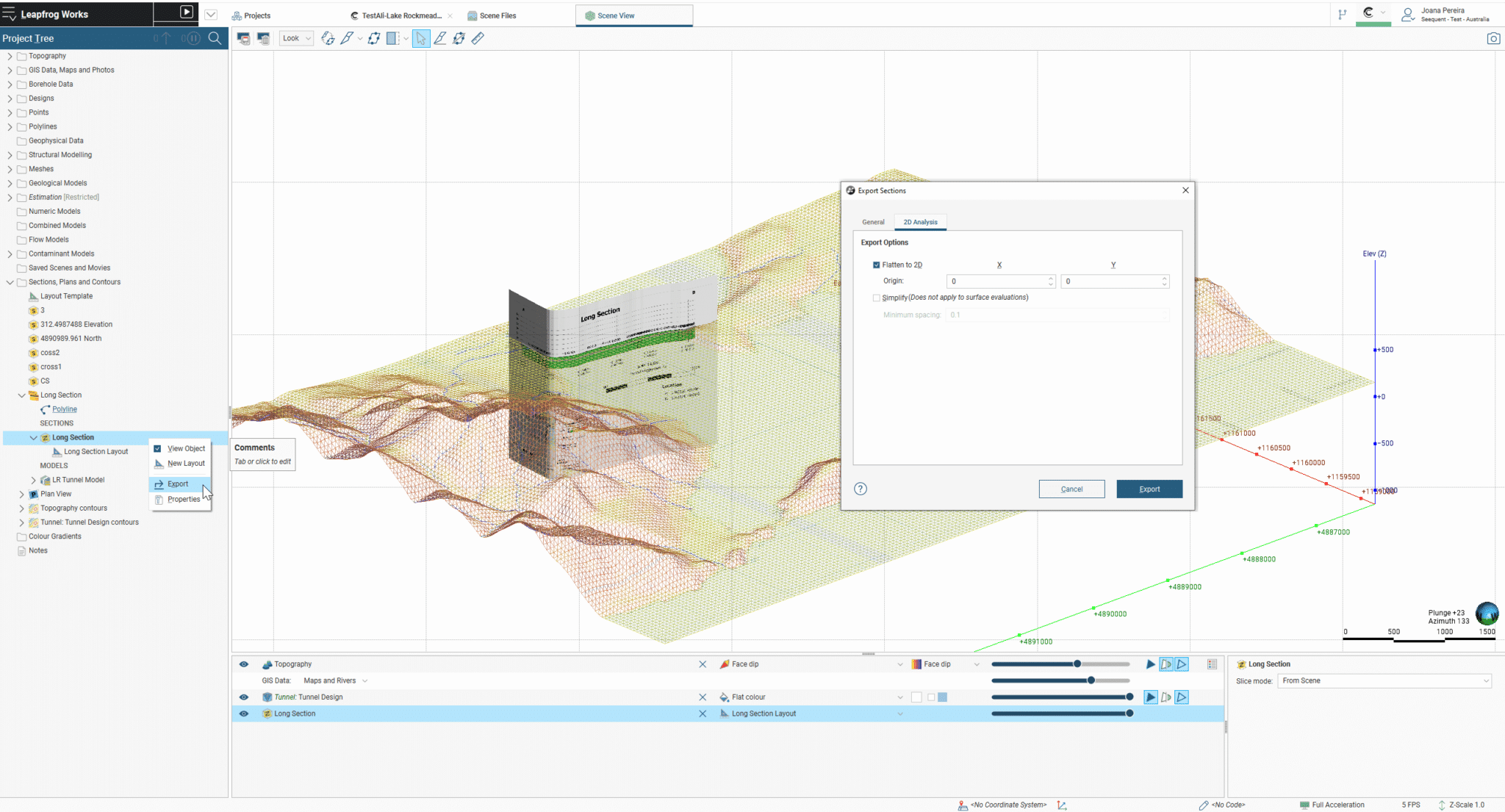Click the play button in the title bar
Screen dimensions: 1505x812
187,12
